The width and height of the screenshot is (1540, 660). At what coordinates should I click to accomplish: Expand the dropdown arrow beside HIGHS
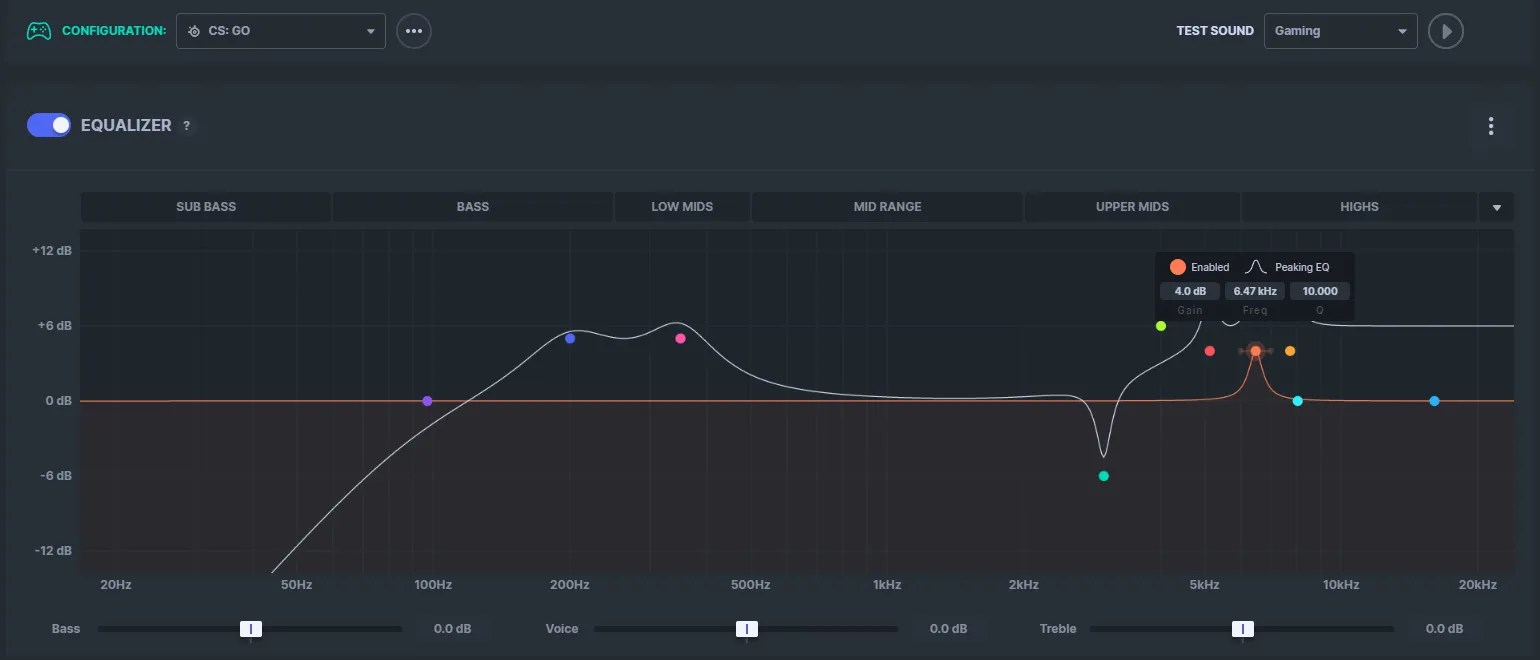click(1496, 207)
